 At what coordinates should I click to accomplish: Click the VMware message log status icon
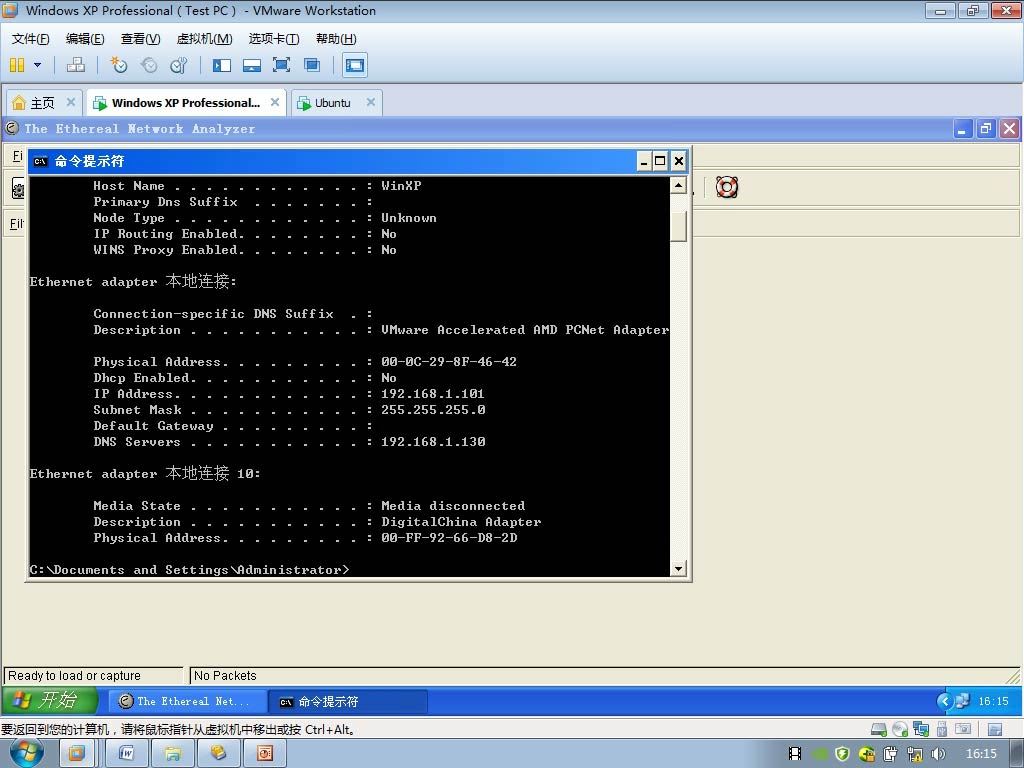coord(995,729)
